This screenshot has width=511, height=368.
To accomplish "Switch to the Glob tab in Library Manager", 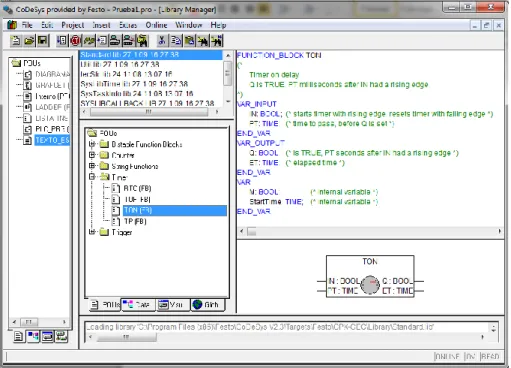I will pos(207,305).
